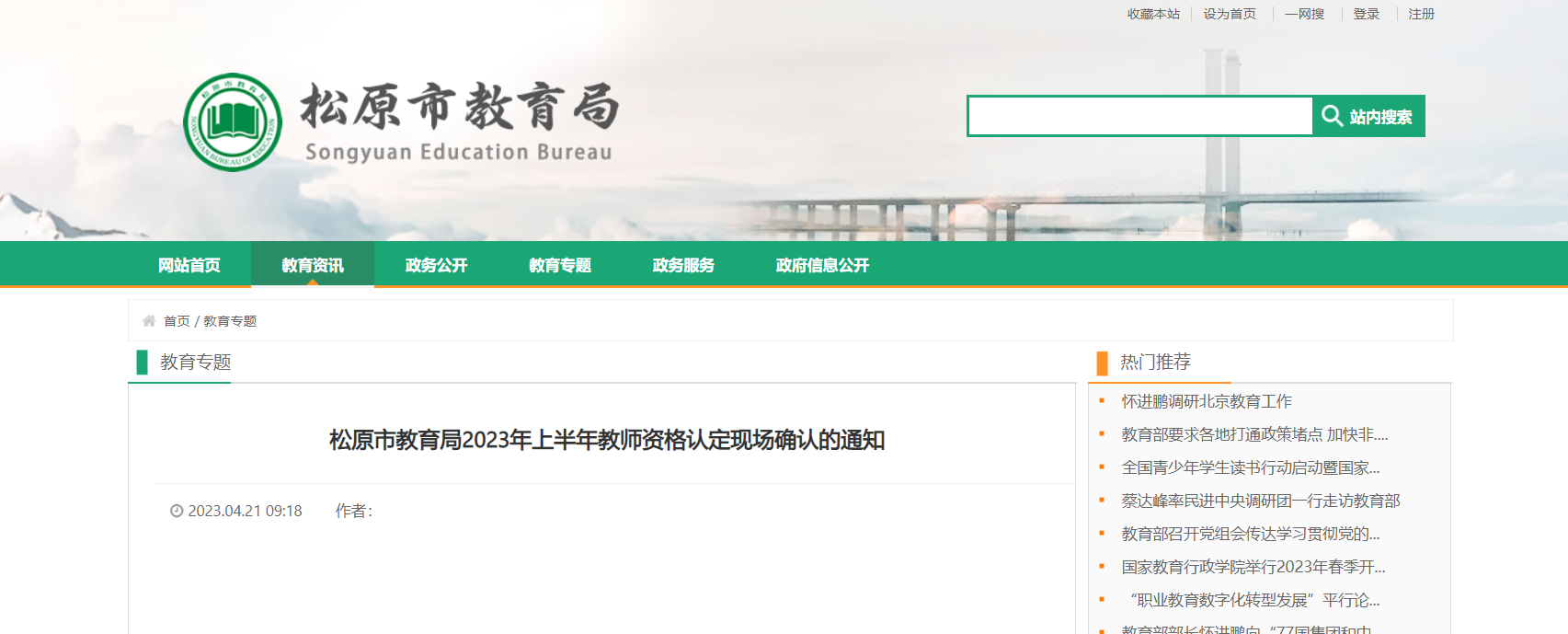
Task: Click the 教育专题 section heading above the article
Action: [x=196, y=362]
